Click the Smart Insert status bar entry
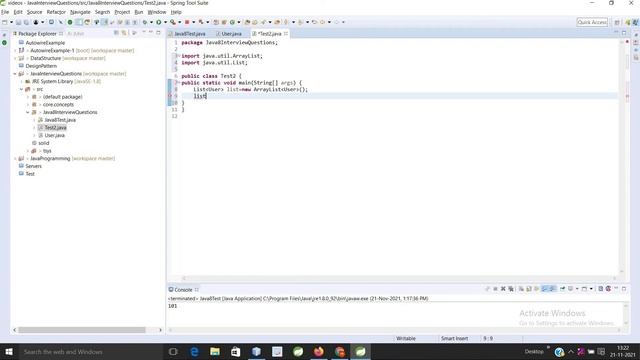Image resolution: width=640 pixels, height=360 pixels. (x=454, y=338)
